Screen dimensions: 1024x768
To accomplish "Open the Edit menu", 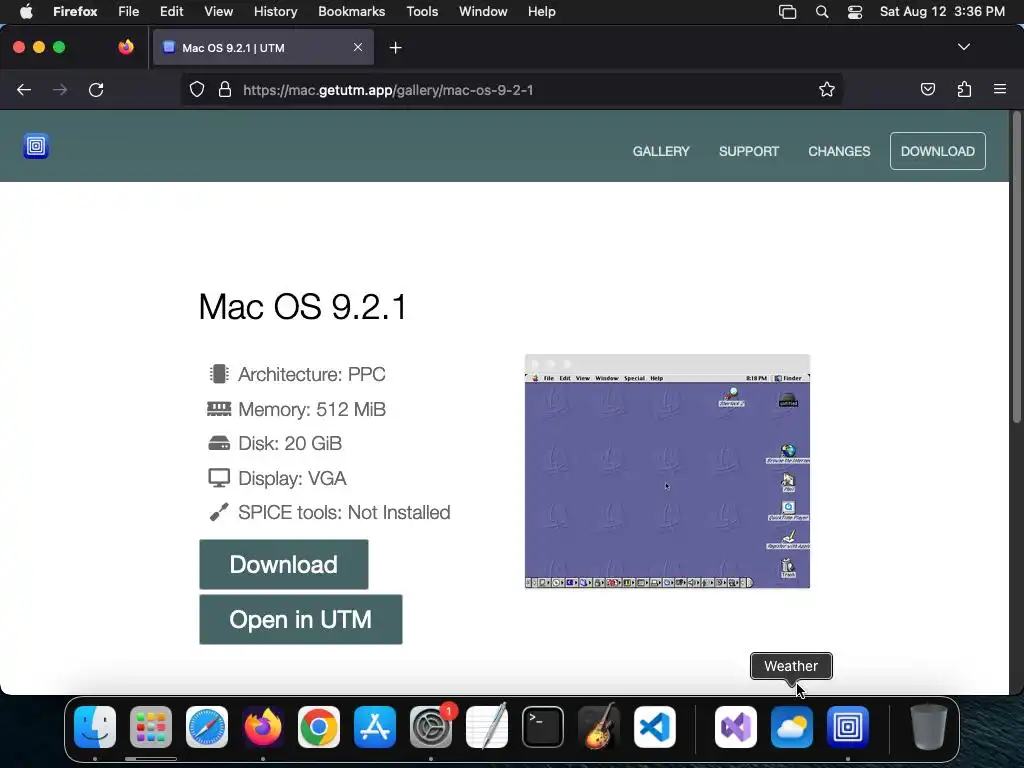I will pos(172,12).
